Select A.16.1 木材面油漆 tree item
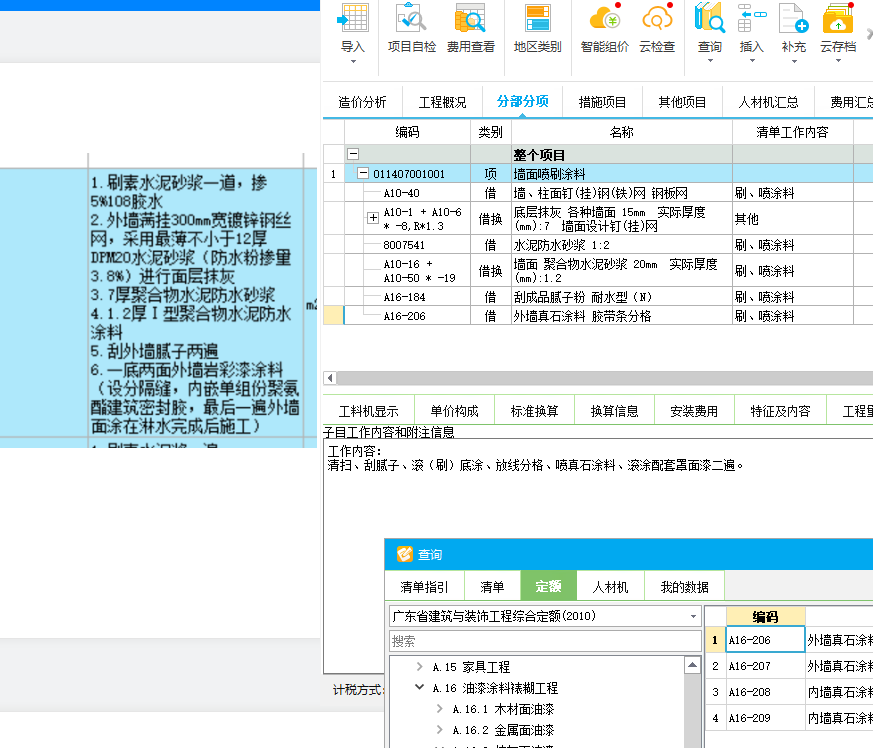The width and height of the screenshot is (873, 748). click(503, 709)
